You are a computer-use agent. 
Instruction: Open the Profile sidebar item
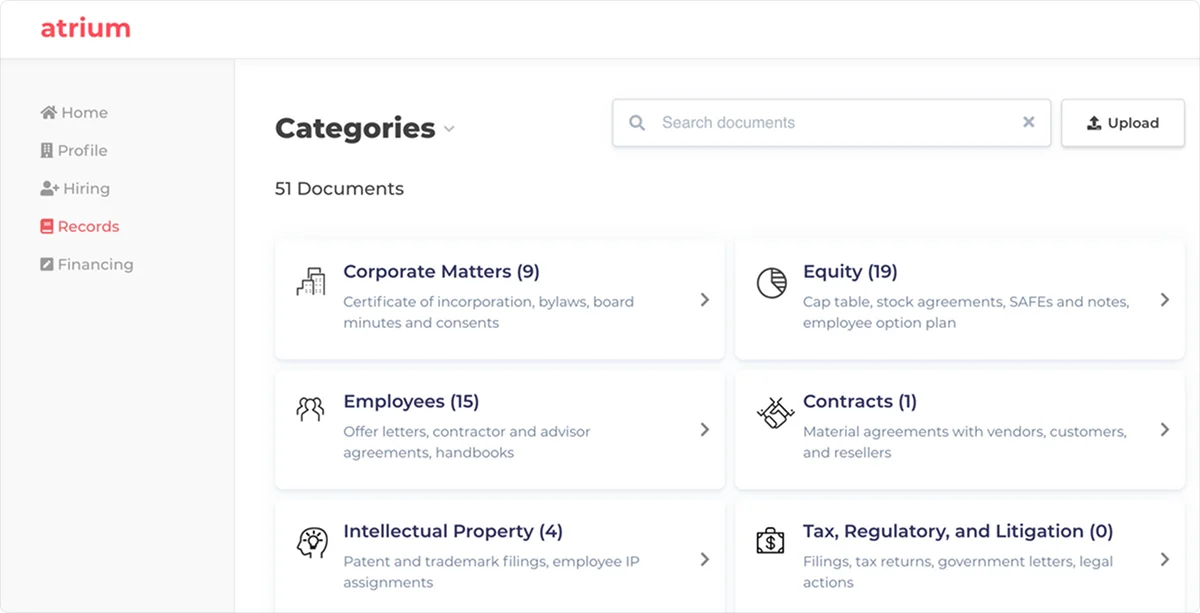[x=73, y=151]
